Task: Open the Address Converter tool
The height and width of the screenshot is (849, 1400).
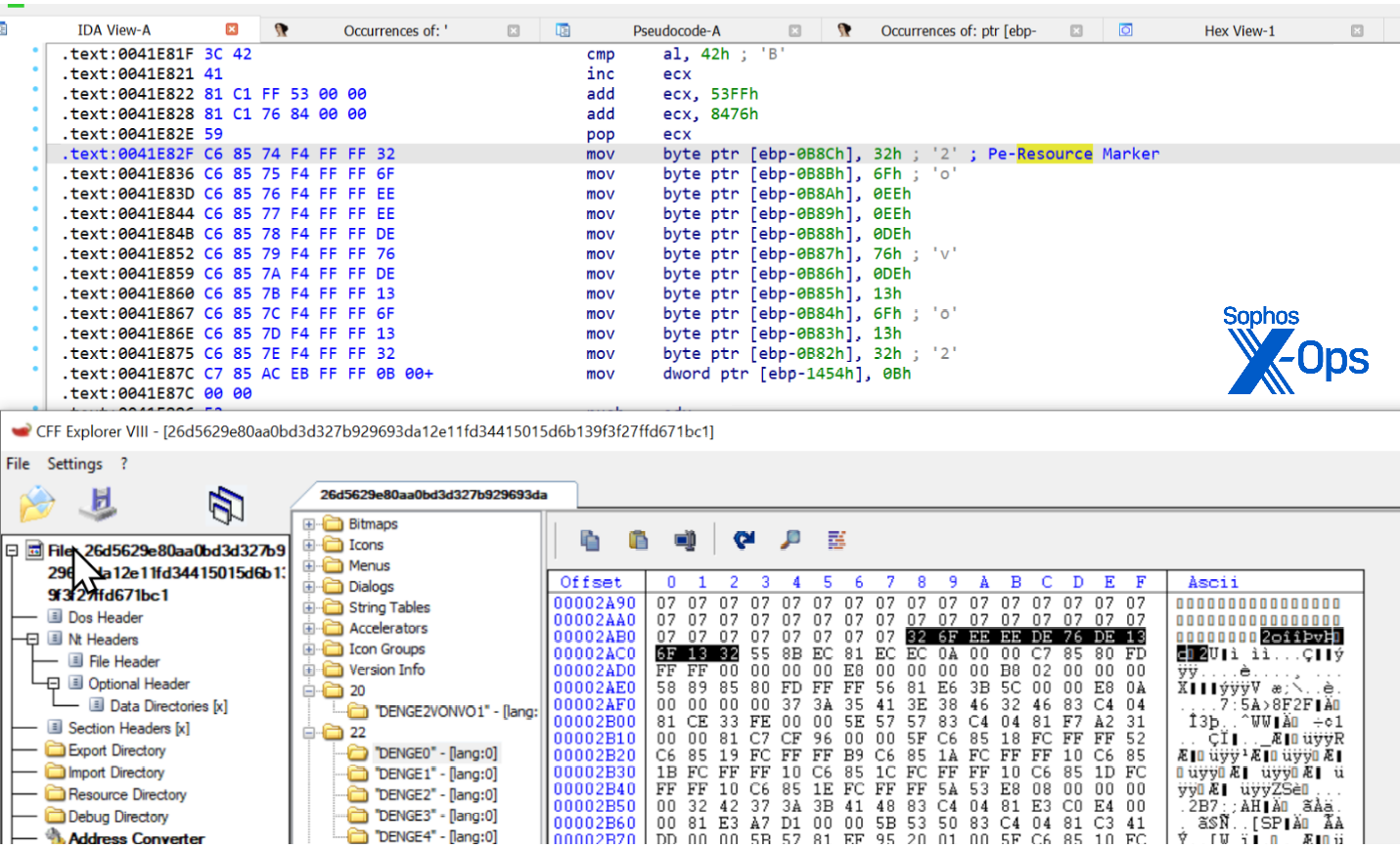Action: 133,838
